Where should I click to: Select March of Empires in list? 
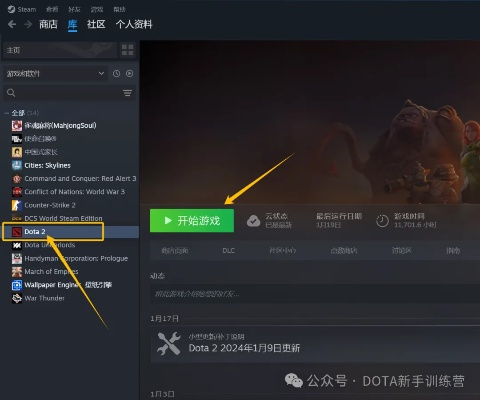51,272
